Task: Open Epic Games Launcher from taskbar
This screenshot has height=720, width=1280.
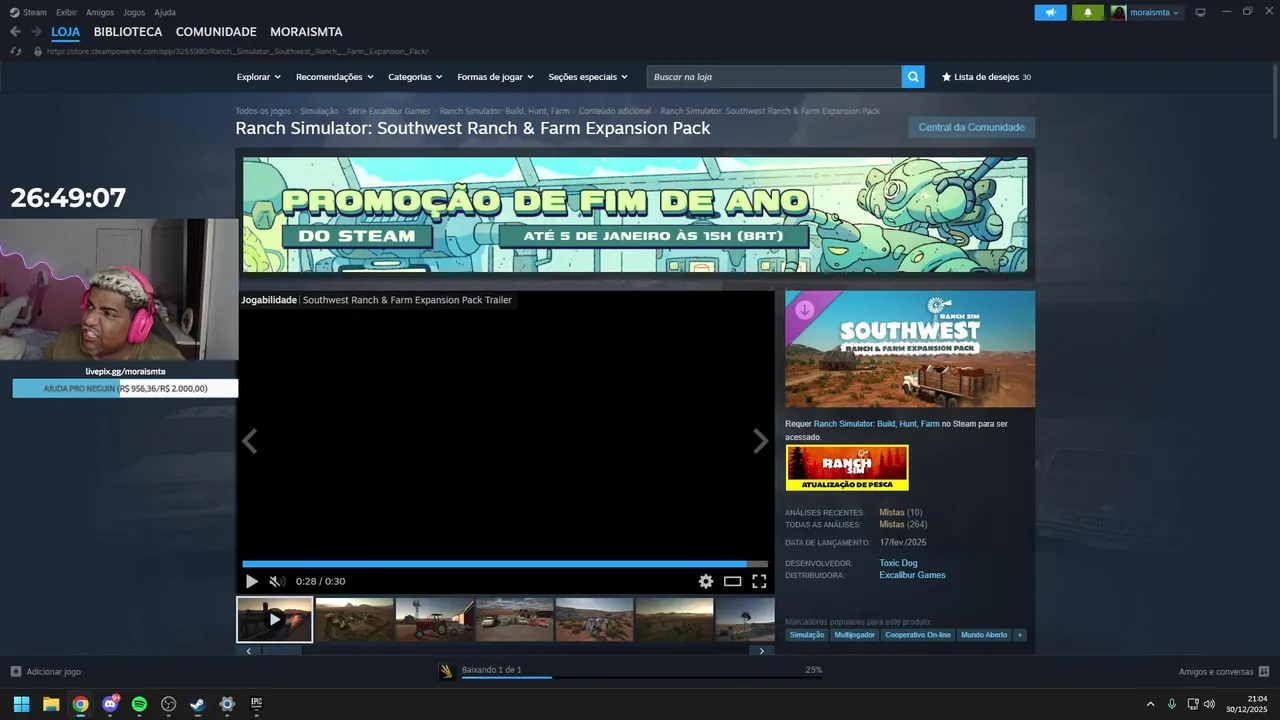Action: point(256,704)
